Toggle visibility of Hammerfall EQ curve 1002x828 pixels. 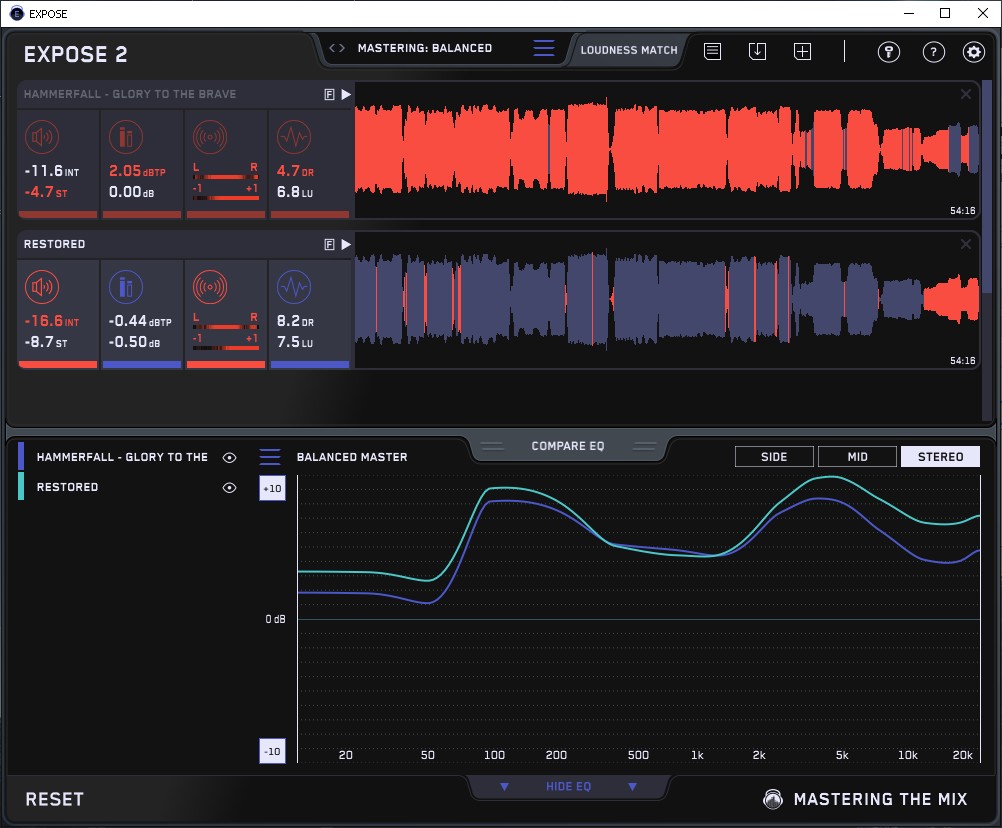[x=230, y=457]
